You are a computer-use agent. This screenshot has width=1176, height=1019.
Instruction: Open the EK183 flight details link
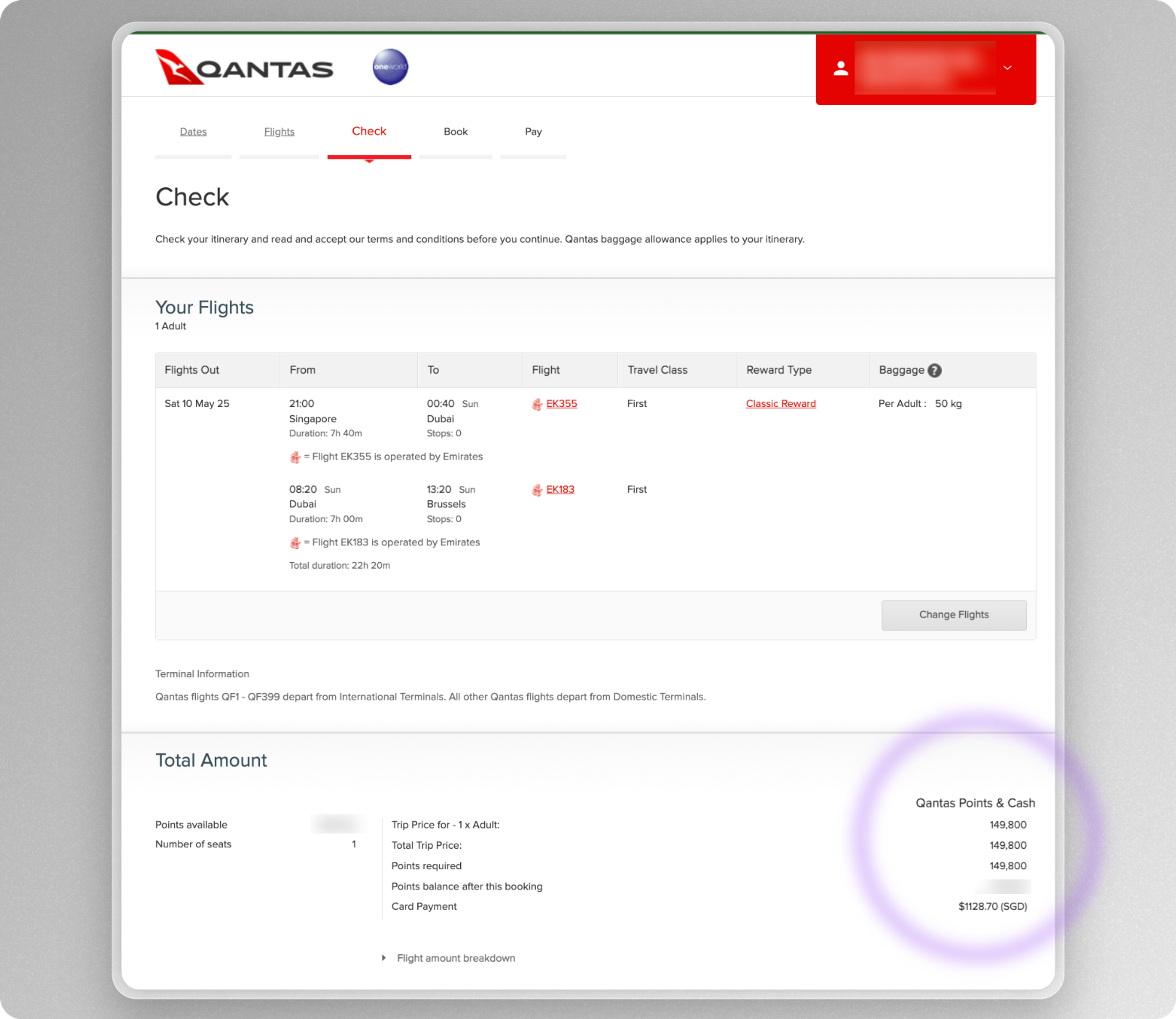click(x=560, y=490)
